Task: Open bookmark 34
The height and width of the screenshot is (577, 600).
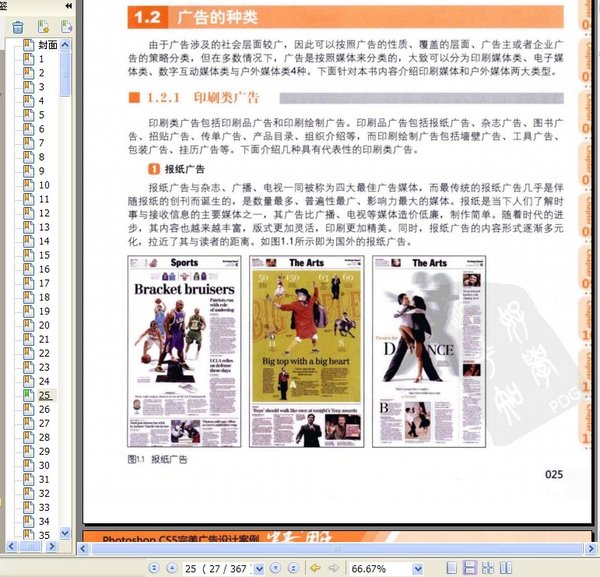Action: (x=44, y=521)
